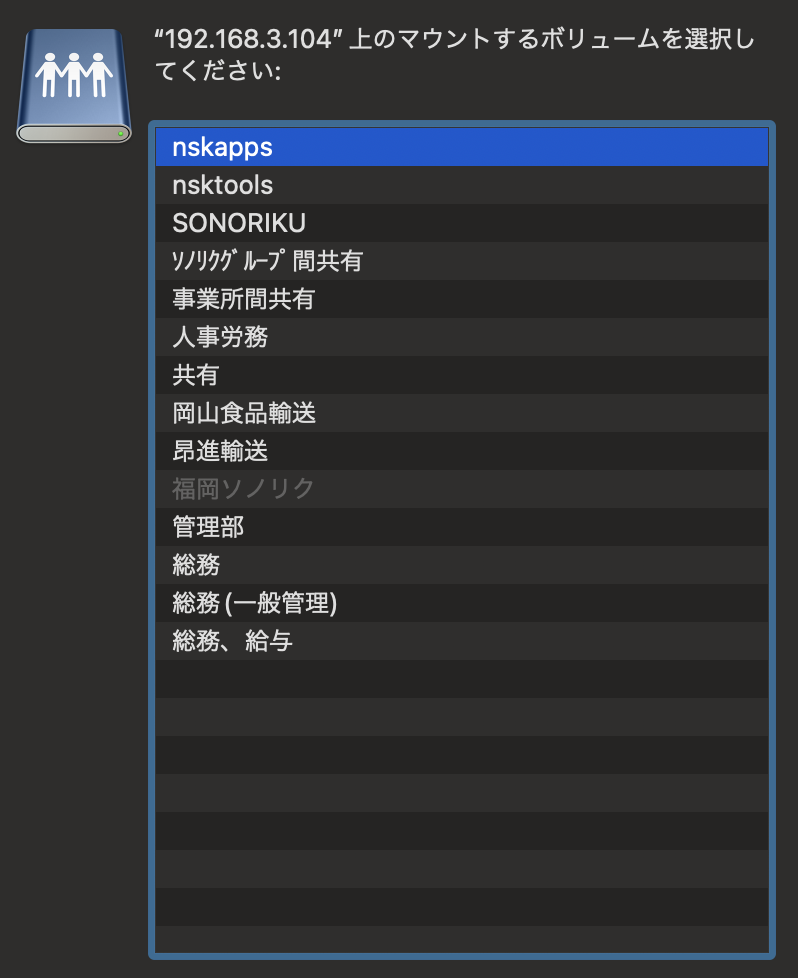Choose the 共有 volume
Viewport: 798px width, 978px height.
click(195, 375)
